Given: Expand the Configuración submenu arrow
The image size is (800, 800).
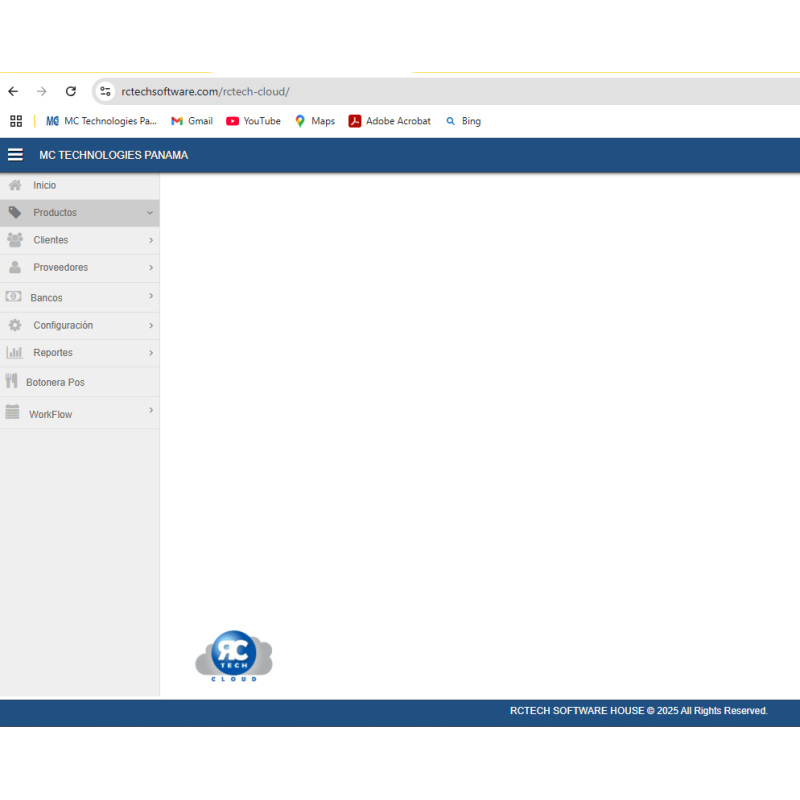Looking at the screenshot, I should tap(151, 326).
